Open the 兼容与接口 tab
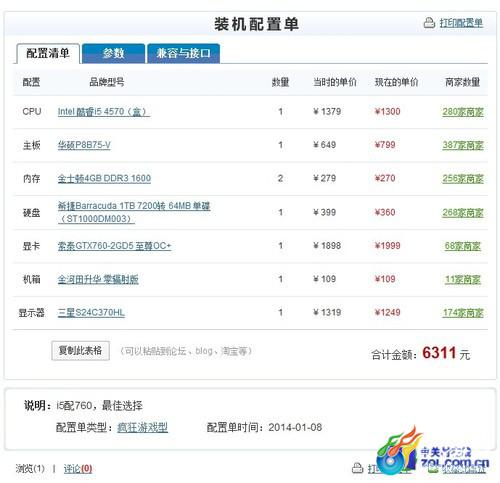 coord(183,53)
